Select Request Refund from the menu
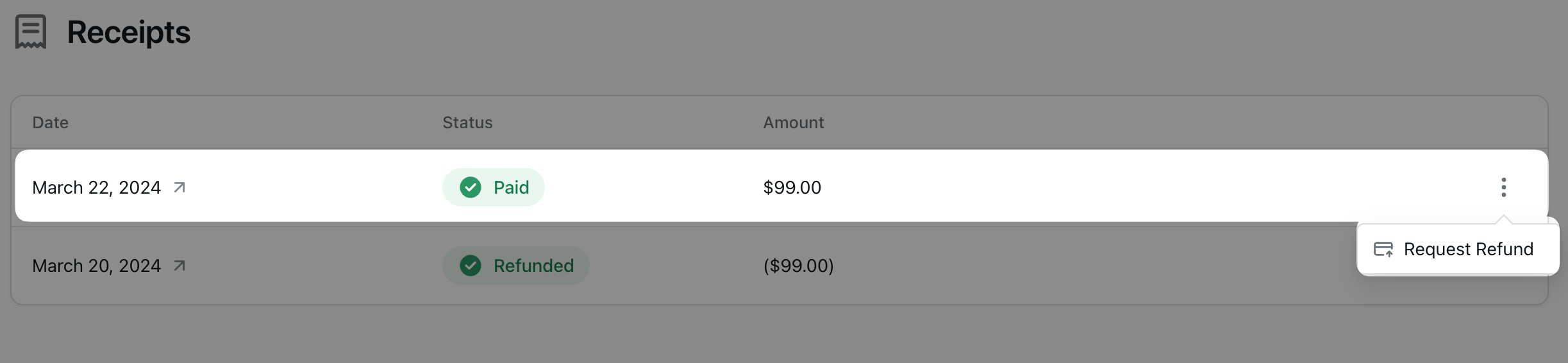 [1468, 249]
